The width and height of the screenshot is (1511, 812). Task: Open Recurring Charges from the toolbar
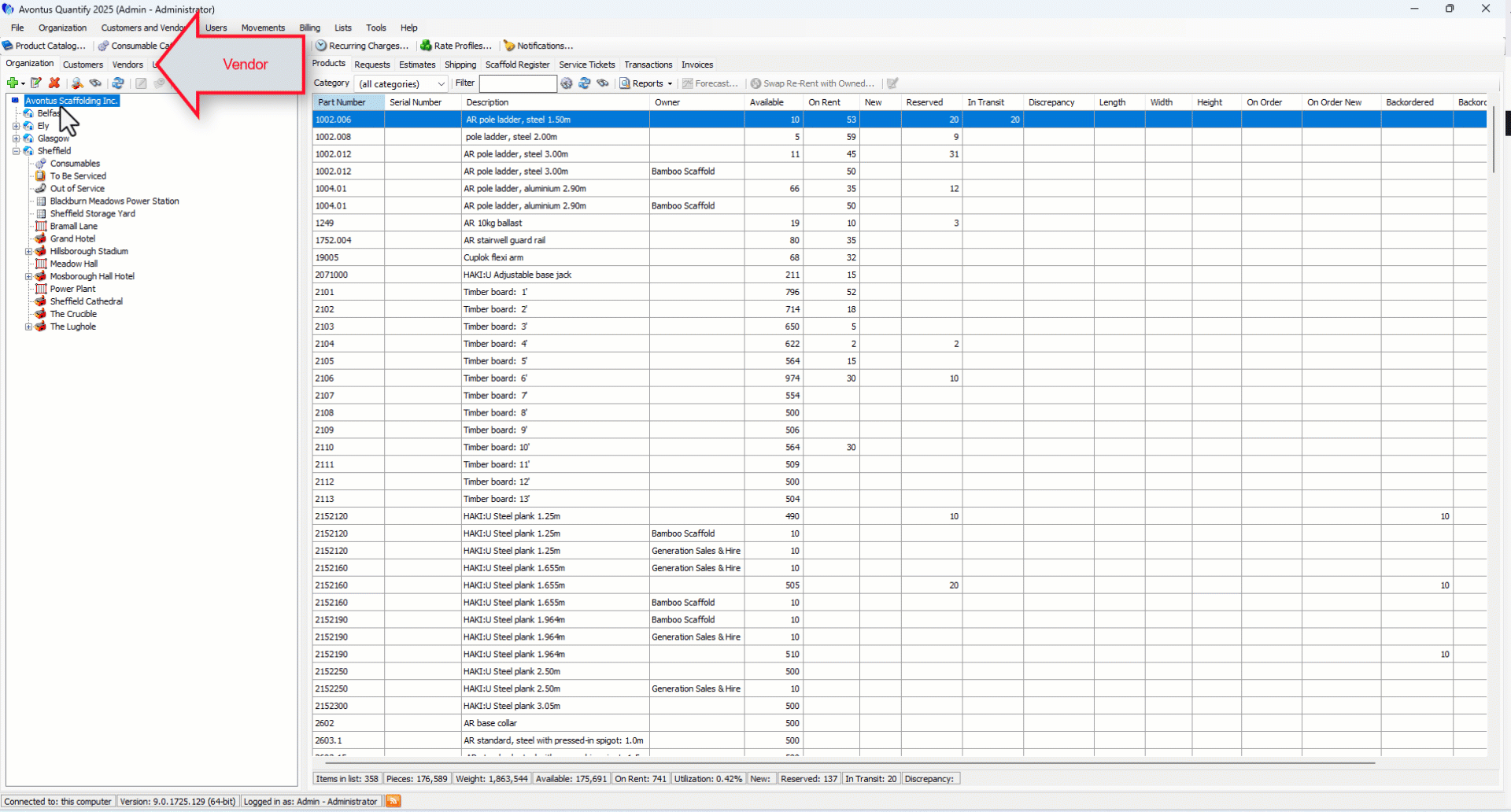tap(362, 46)
